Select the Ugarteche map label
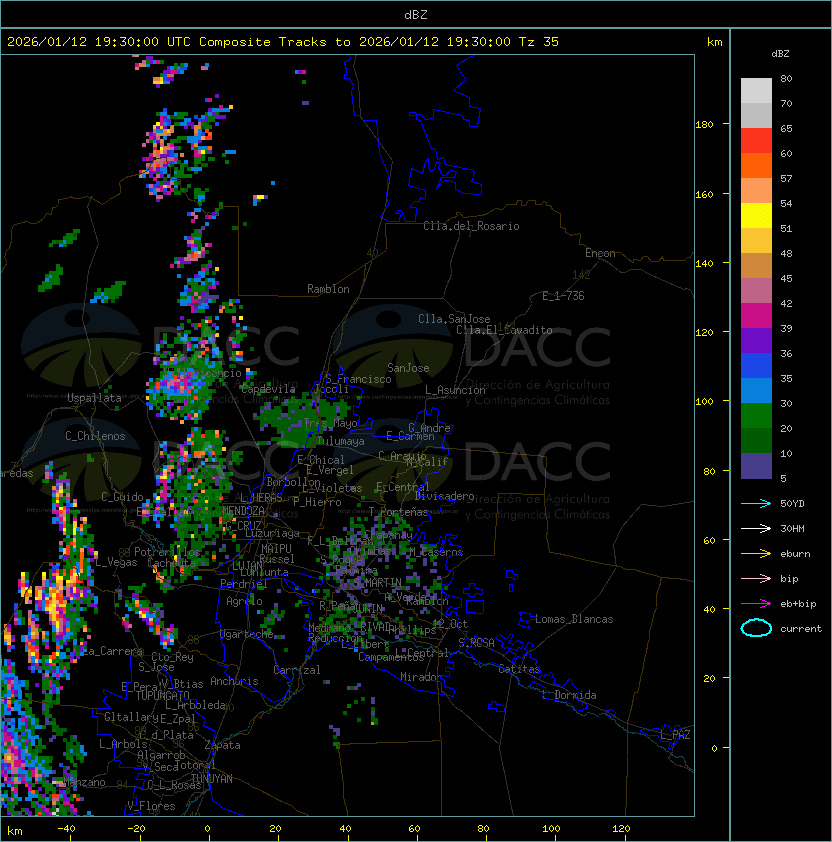The width and height of the screenshot is (832, 842). (247, 634)
